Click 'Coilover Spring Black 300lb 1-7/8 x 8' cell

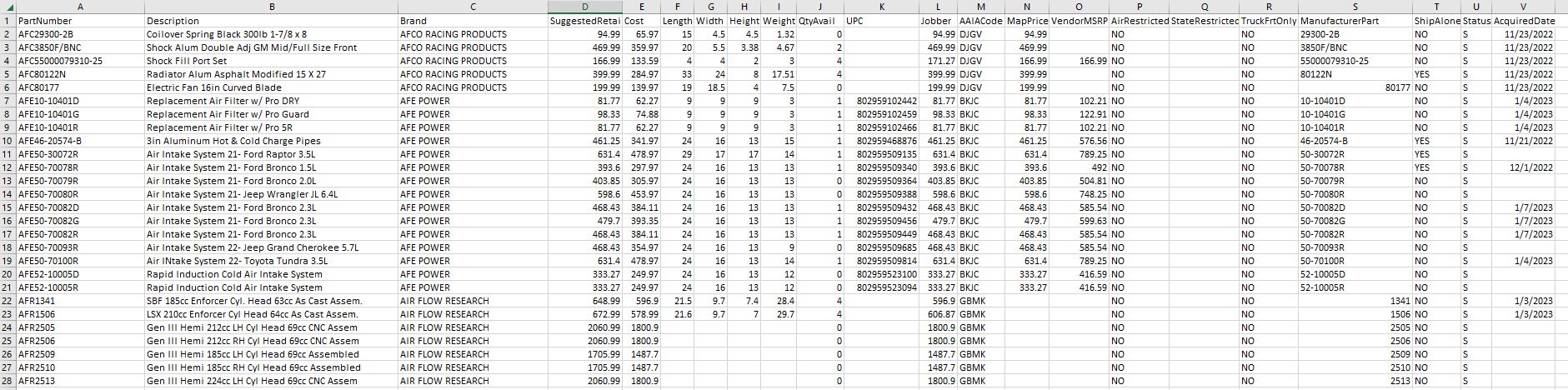tap(271, 34)
